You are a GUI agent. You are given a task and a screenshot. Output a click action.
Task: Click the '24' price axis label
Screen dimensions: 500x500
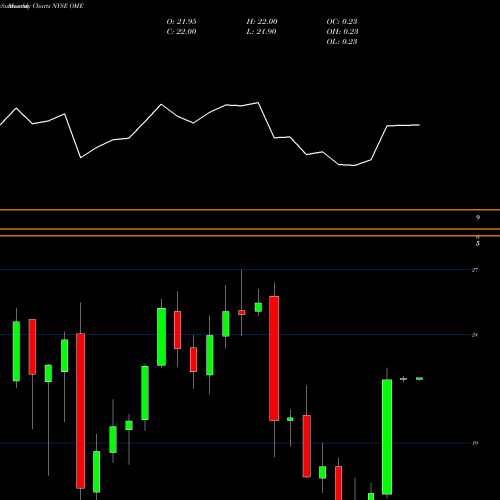pyautogui.click(x=475, y=335)
